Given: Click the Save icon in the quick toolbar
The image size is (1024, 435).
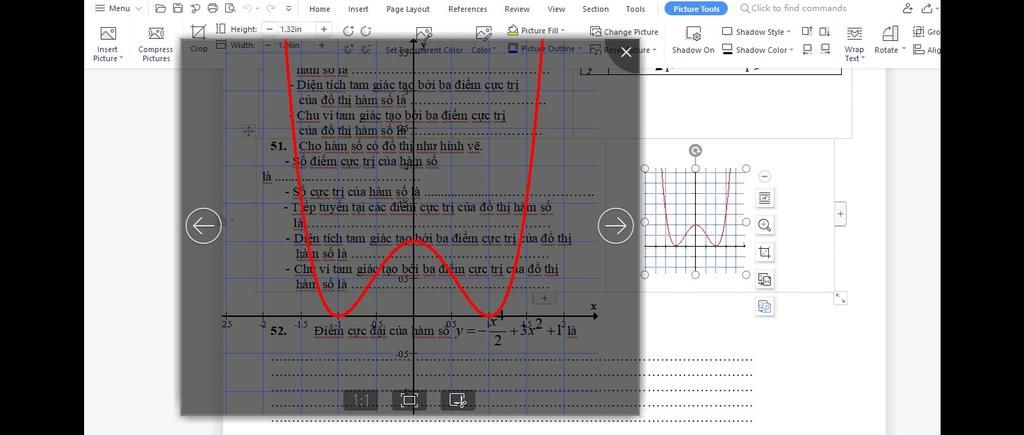Looking at the screenshot, I should click(x=178, y=8).
